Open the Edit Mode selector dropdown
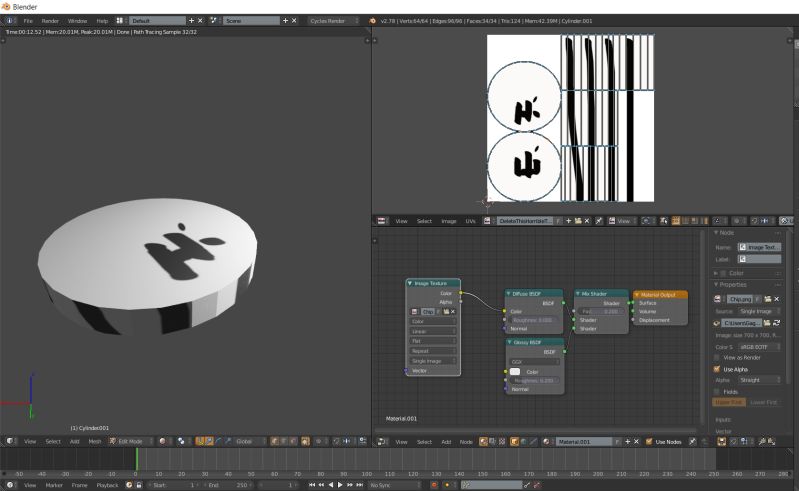The height and width of the screenshot is (491, 799). coord(131,442)
